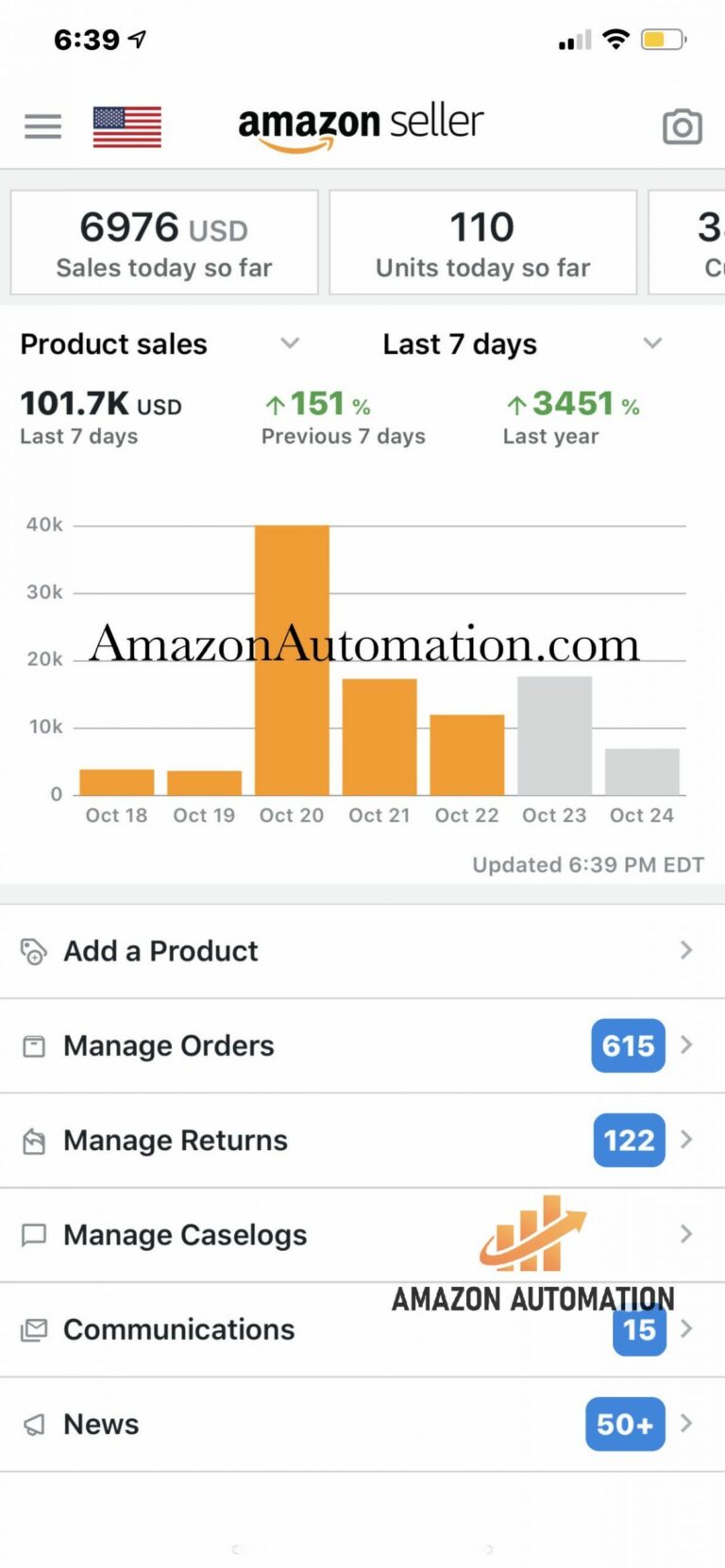Tap the Manage Orders box icon
The image size is (725, 1568).
pos(34,1045)
